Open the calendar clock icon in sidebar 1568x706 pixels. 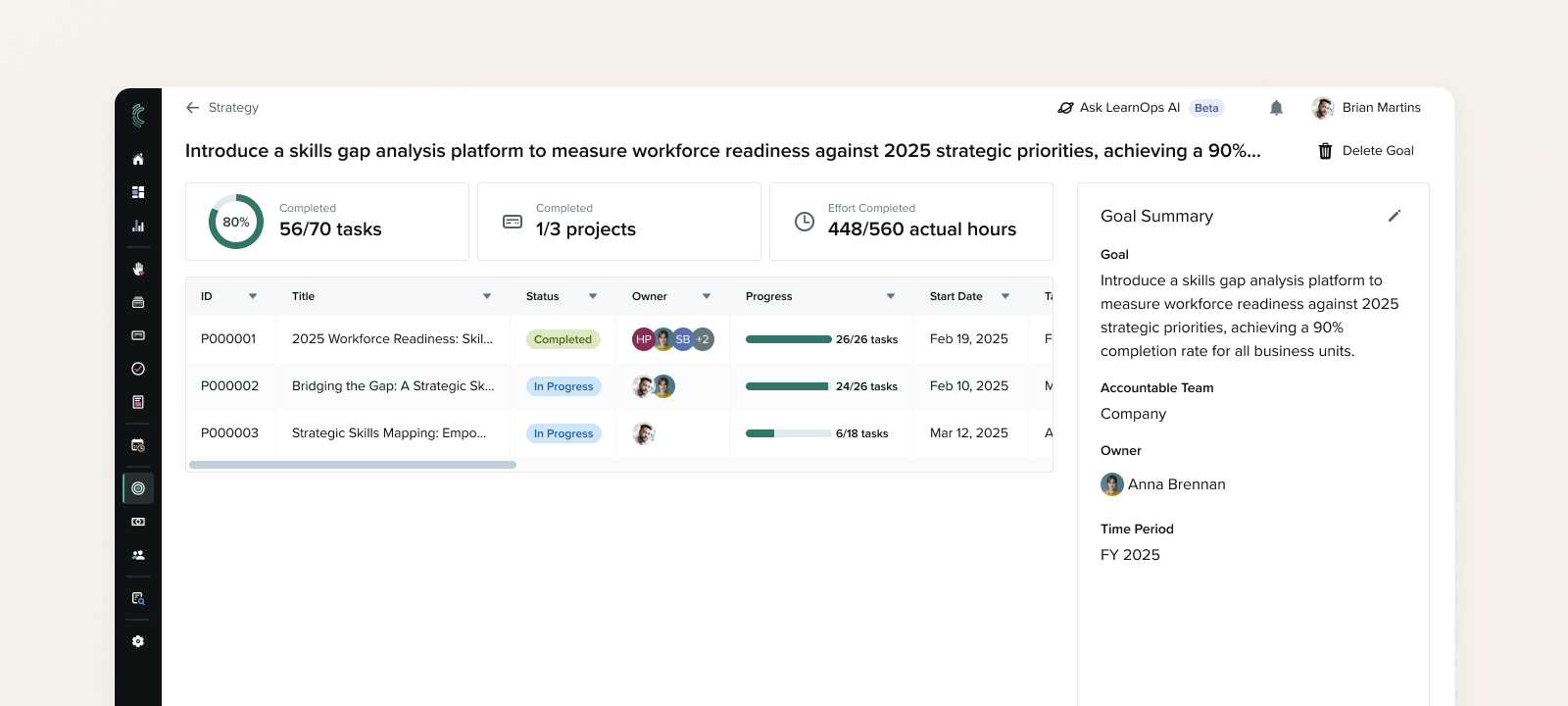pos(138,445)
